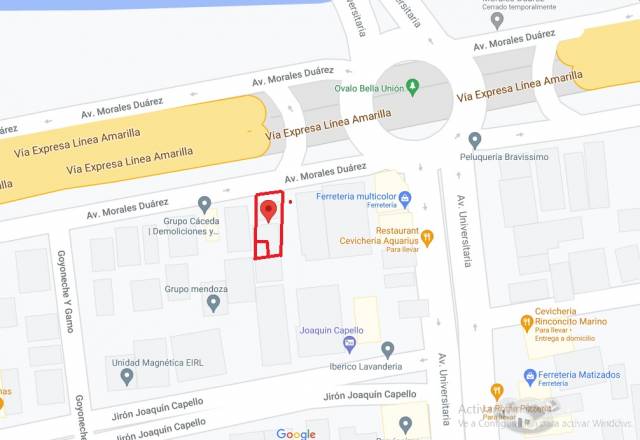Open the Iberico Lavanderia map pin

click(387, 350)
